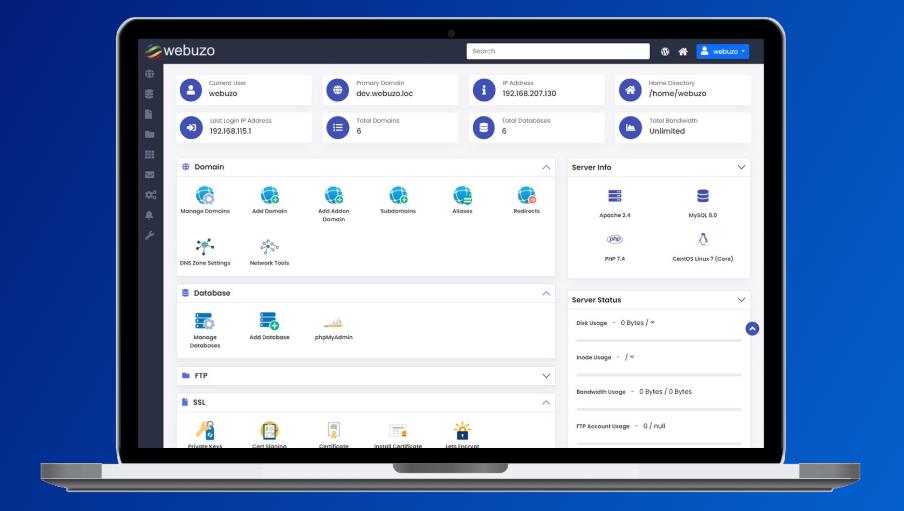This screenshot has width=904, height=511.
Task: Click the Apache 2.4 server icon
Action: (615, 196)
